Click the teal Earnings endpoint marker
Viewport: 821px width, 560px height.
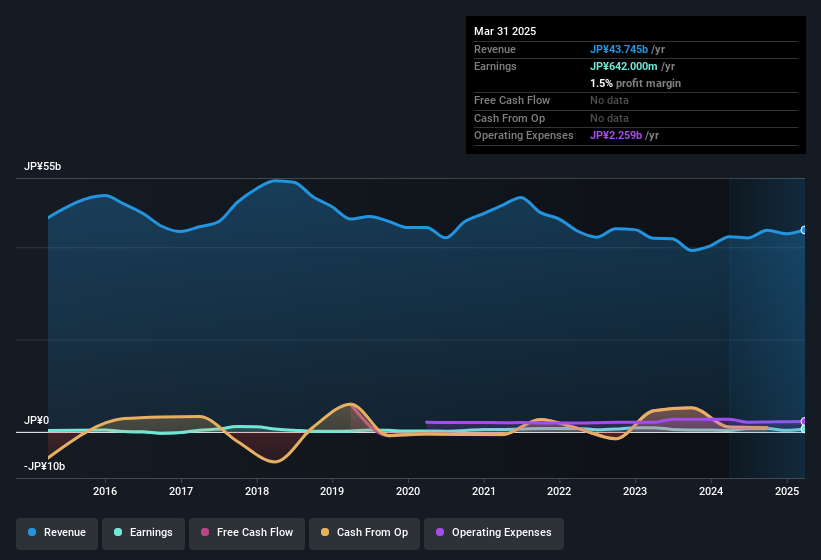tap(804, 429)
